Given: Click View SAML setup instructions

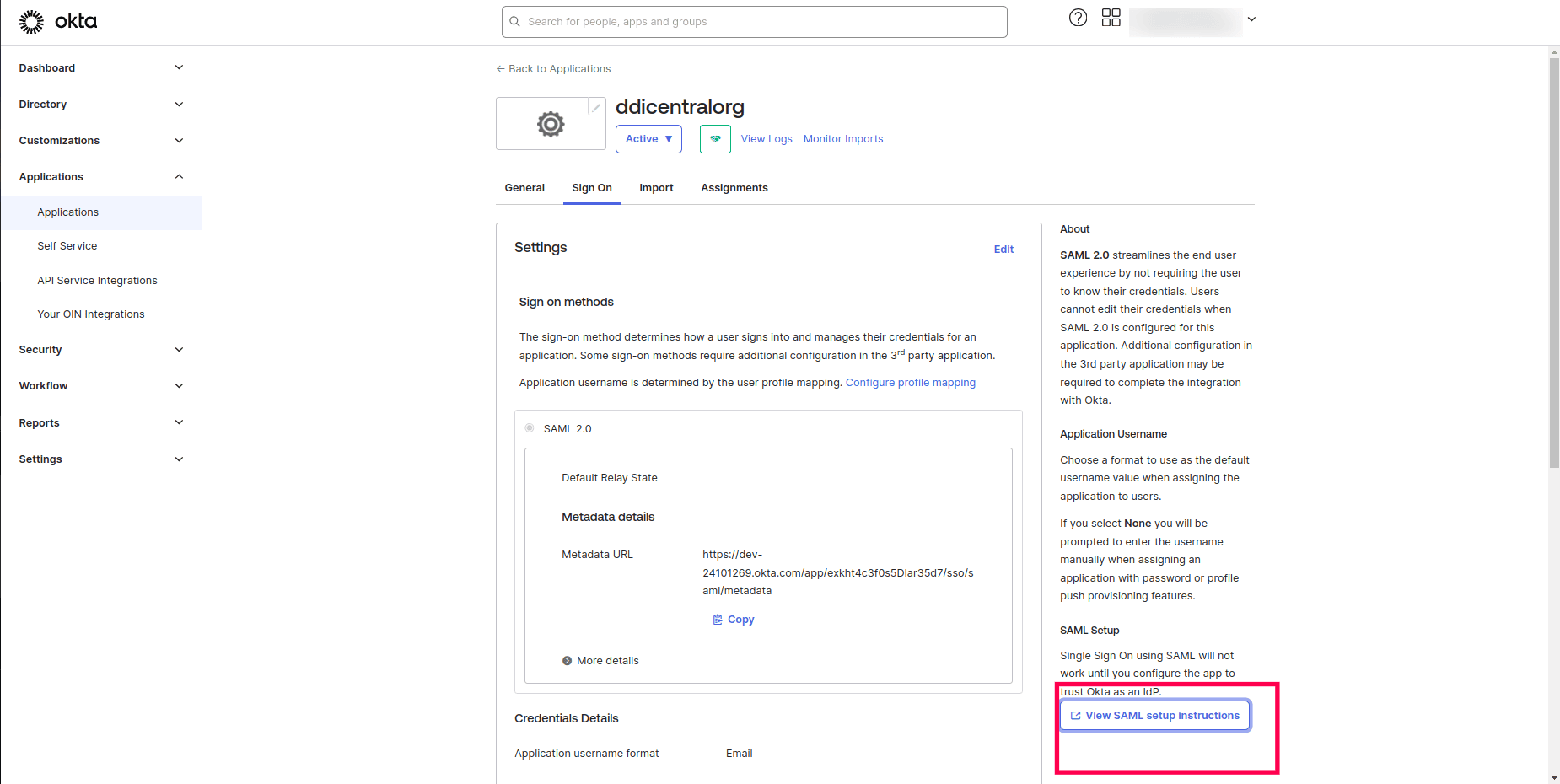Looking at the screenshot, I should pyautogui.click(x=1154, y=715).
